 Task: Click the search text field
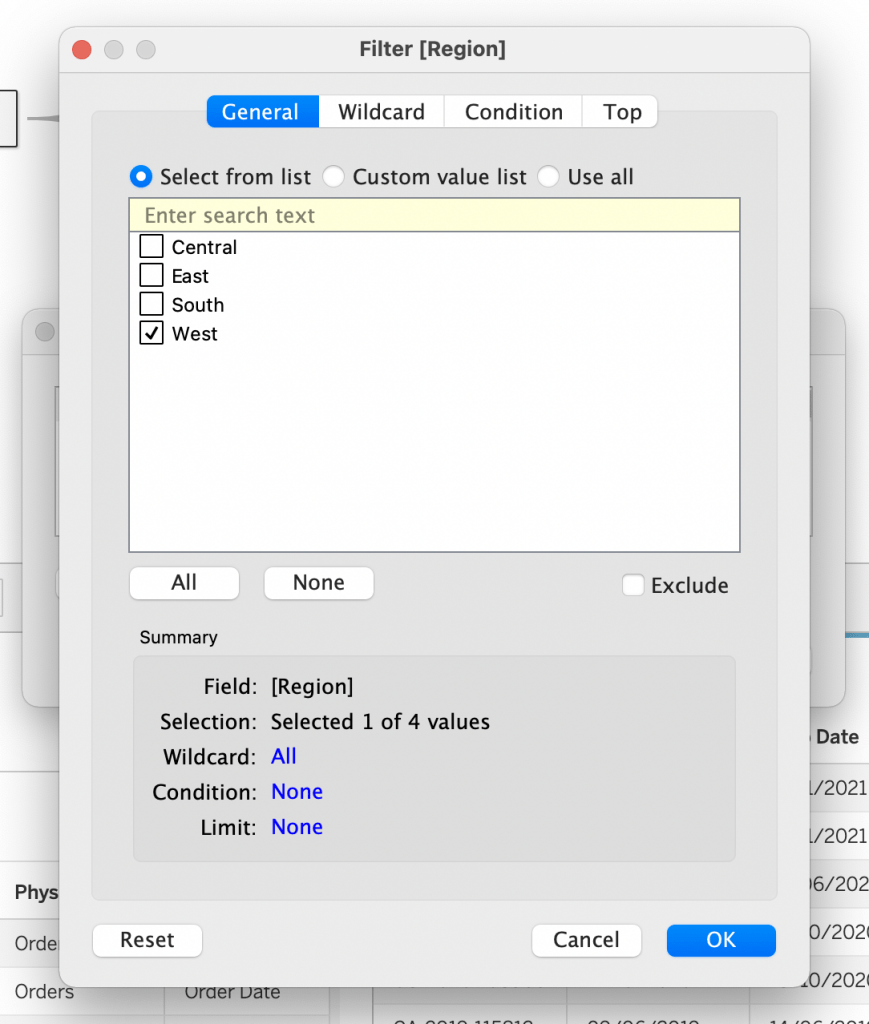point(434,216)
